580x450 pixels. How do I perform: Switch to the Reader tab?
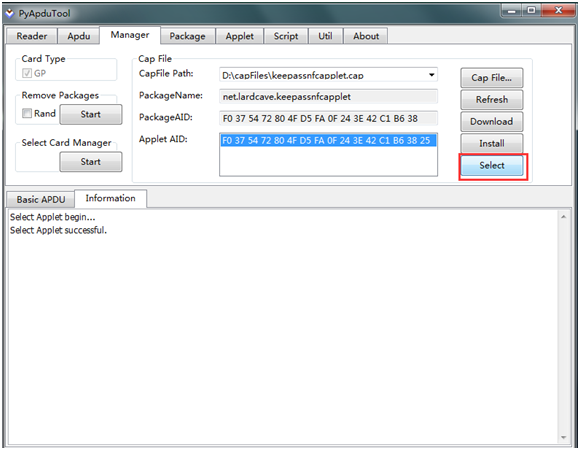click(32, 36)
